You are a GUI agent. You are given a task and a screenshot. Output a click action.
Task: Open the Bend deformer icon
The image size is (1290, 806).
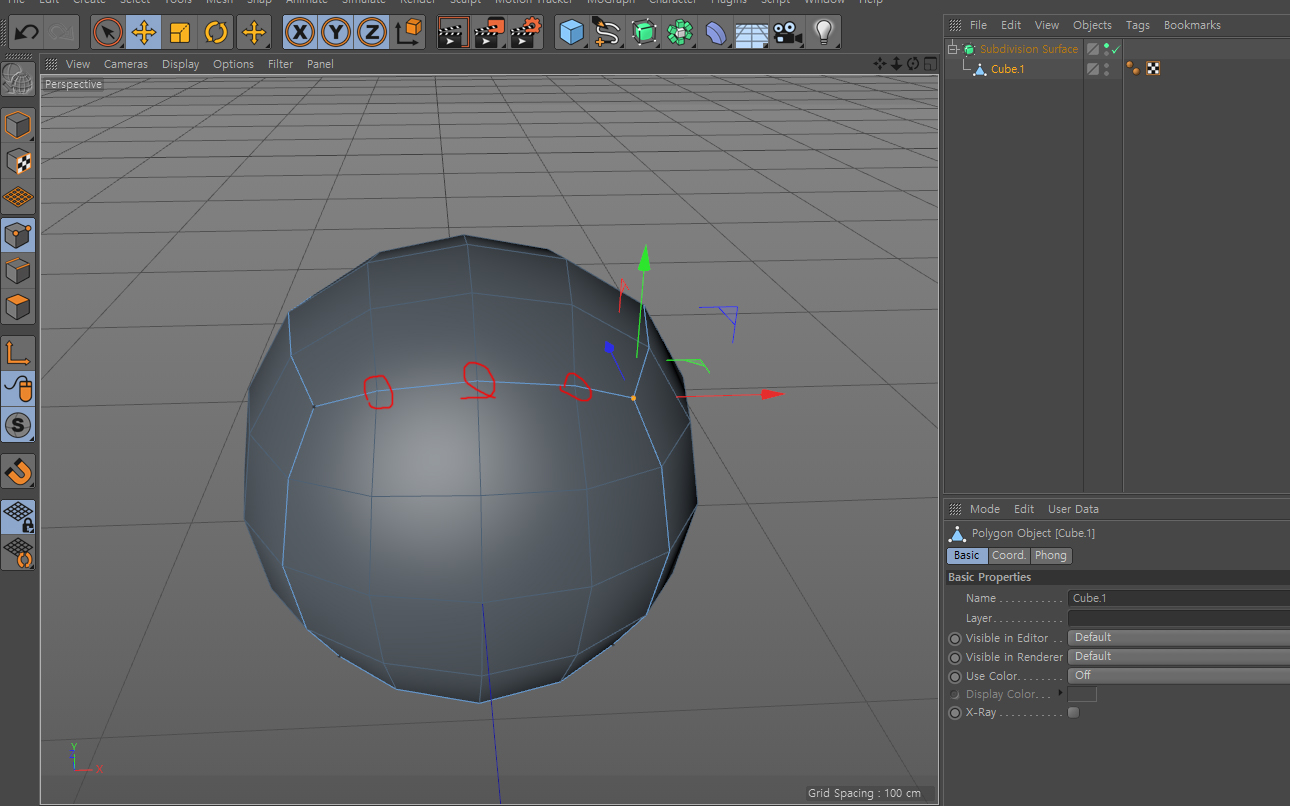(716, 32)
